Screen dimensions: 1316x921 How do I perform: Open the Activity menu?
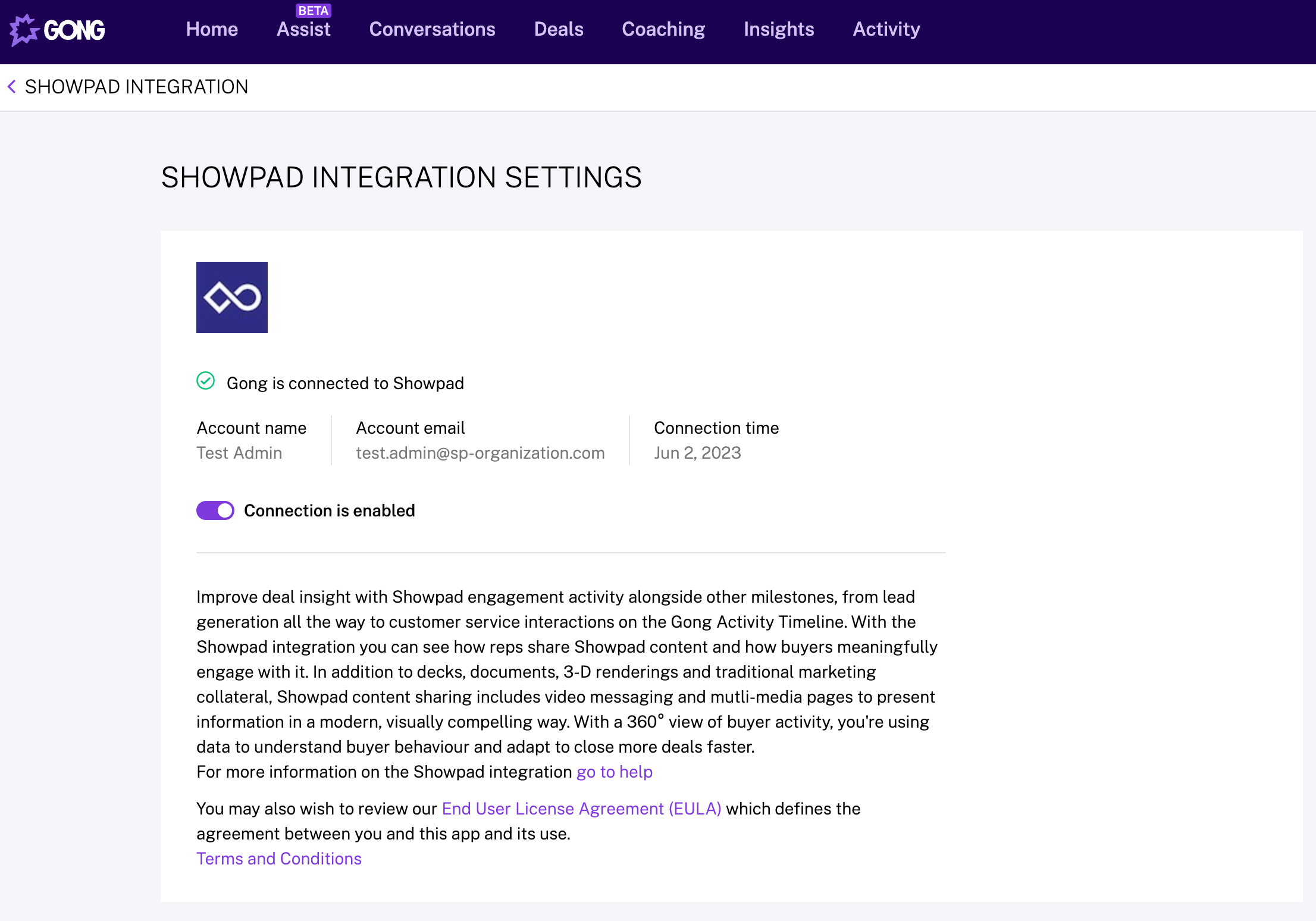pos(886,29)
